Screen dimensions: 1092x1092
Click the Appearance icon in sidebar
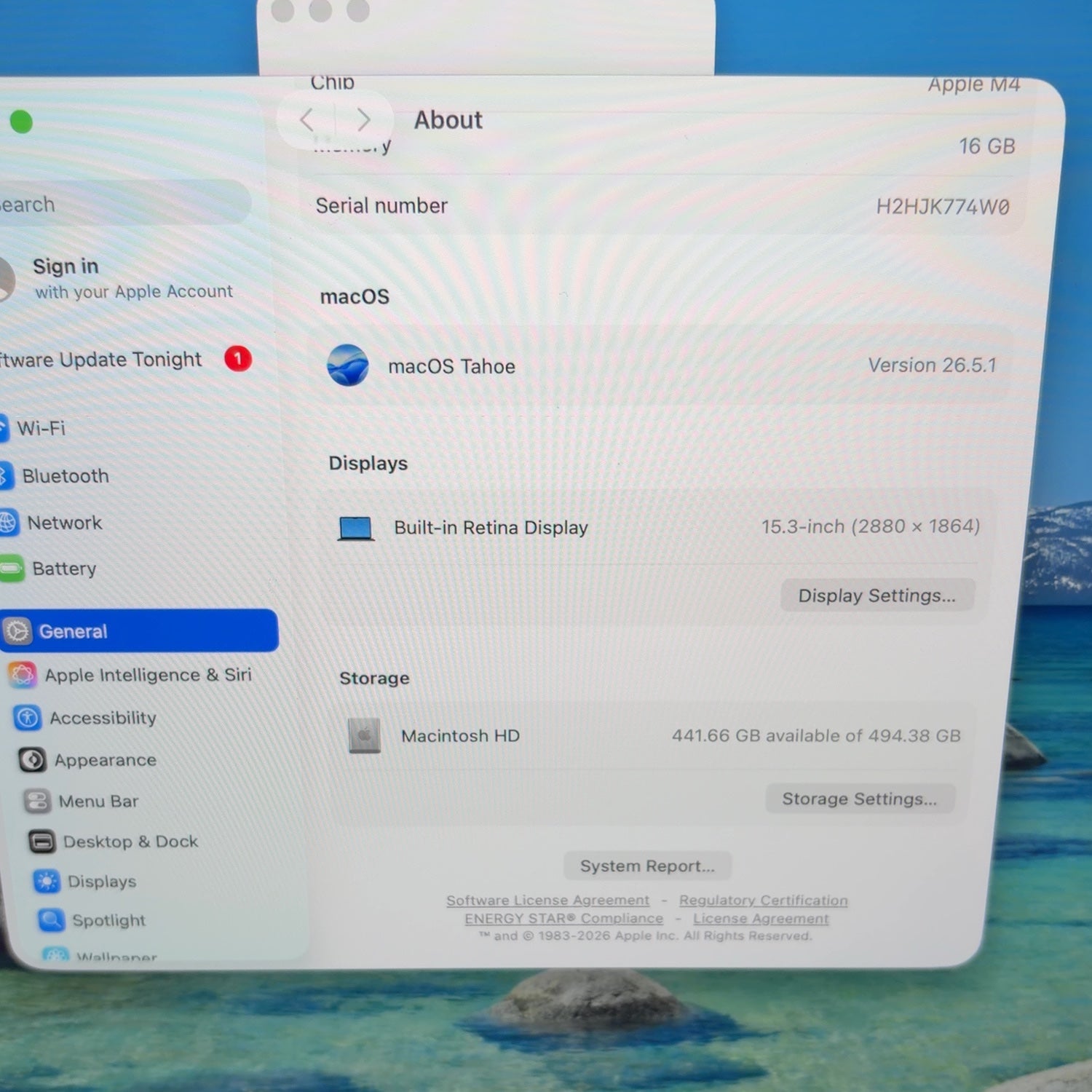point(32,760)
